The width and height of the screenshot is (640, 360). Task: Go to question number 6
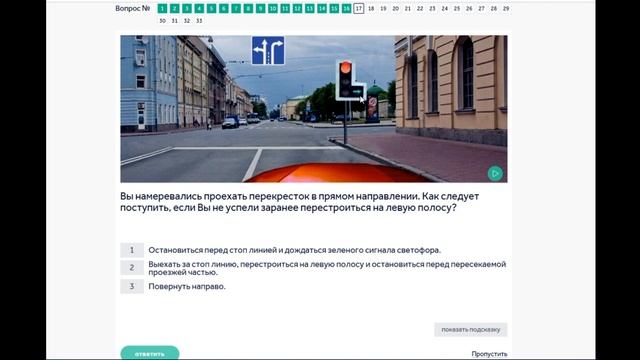(224, 9)
